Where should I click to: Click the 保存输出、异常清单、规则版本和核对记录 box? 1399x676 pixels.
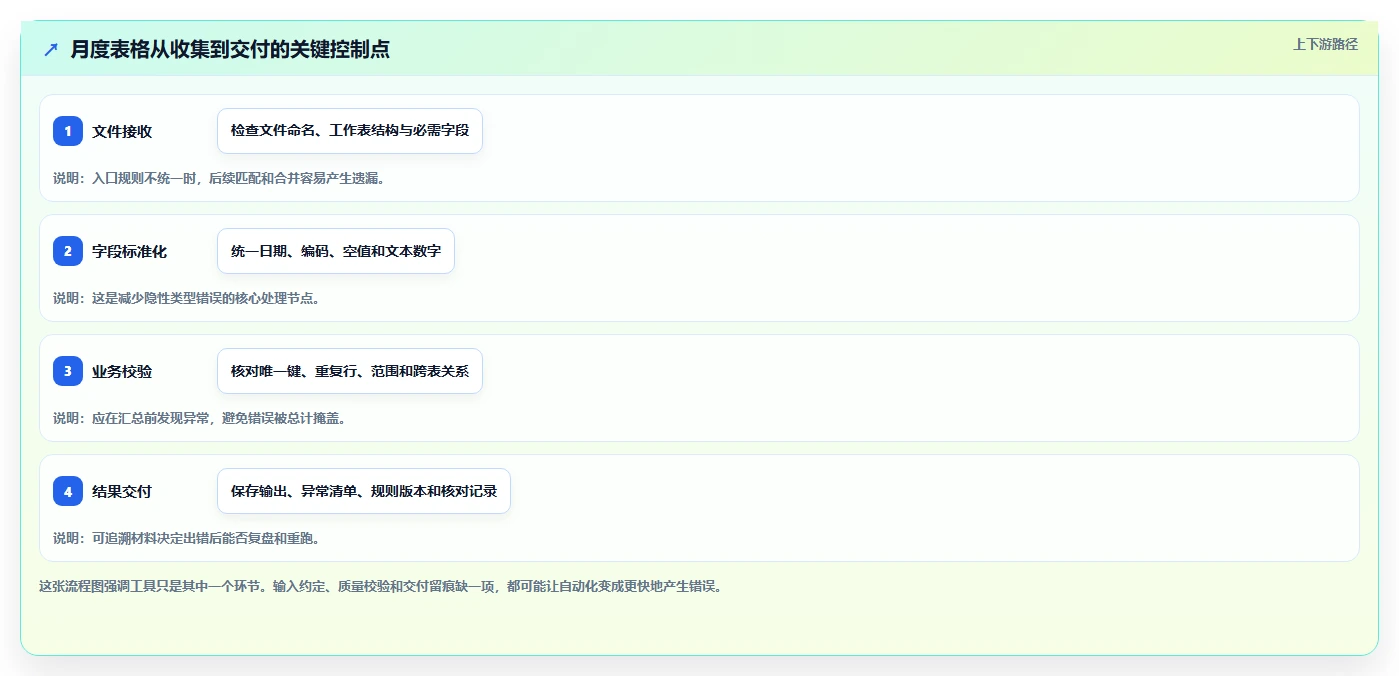(x=364, y=491)
